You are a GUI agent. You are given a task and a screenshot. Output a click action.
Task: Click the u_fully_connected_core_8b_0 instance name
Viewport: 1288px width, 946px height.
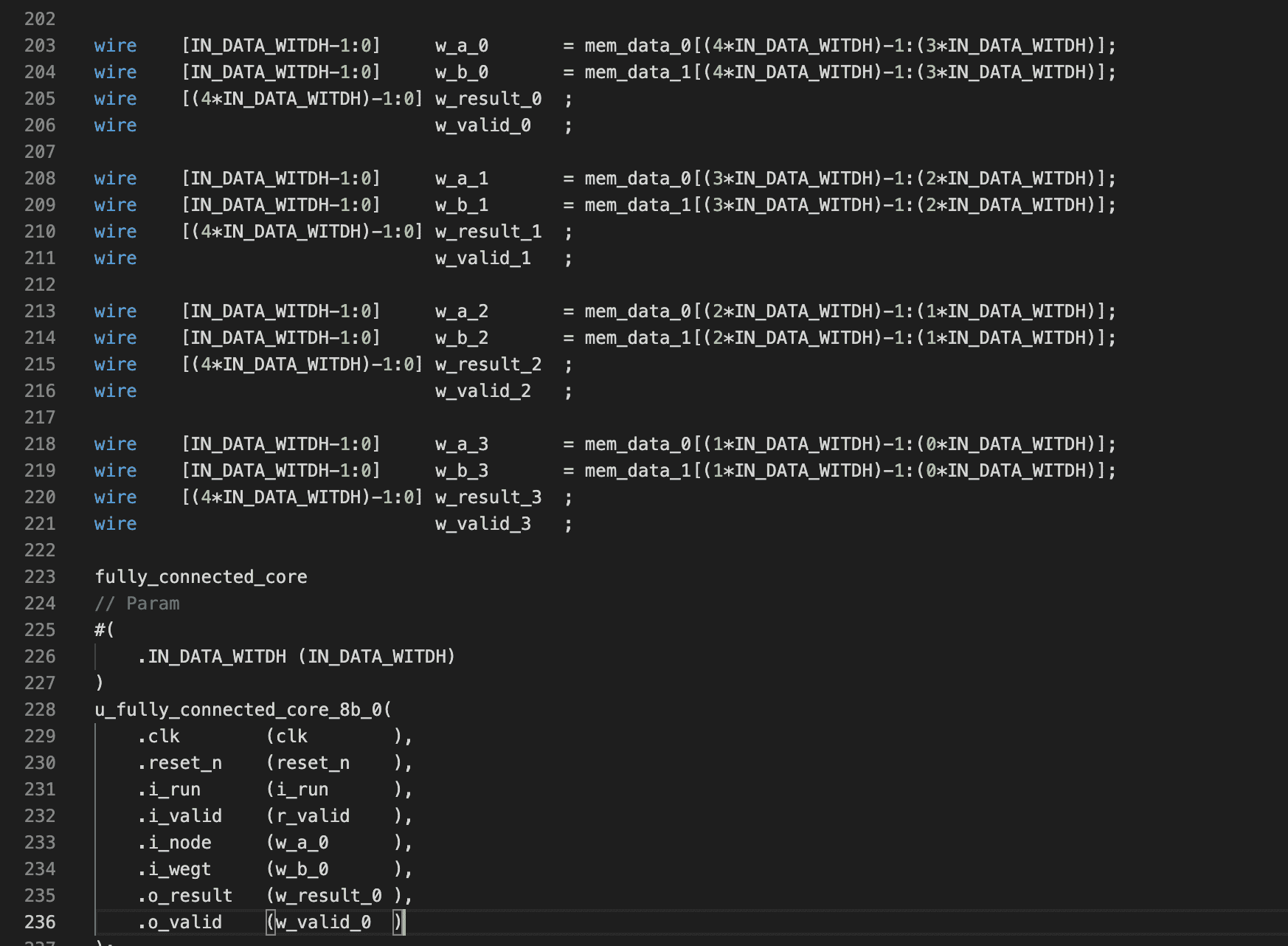point(238,710)
